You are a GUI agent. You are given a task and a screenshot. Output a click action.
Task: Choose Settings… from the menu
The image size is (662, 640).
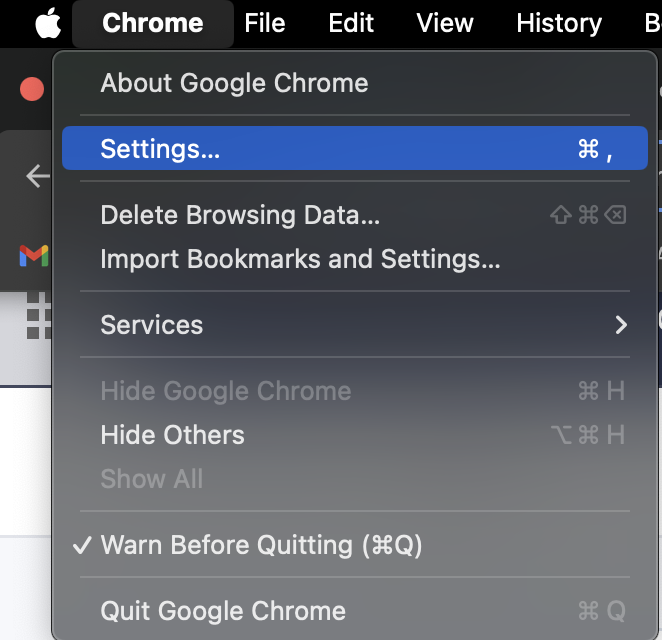pos(355,148)
